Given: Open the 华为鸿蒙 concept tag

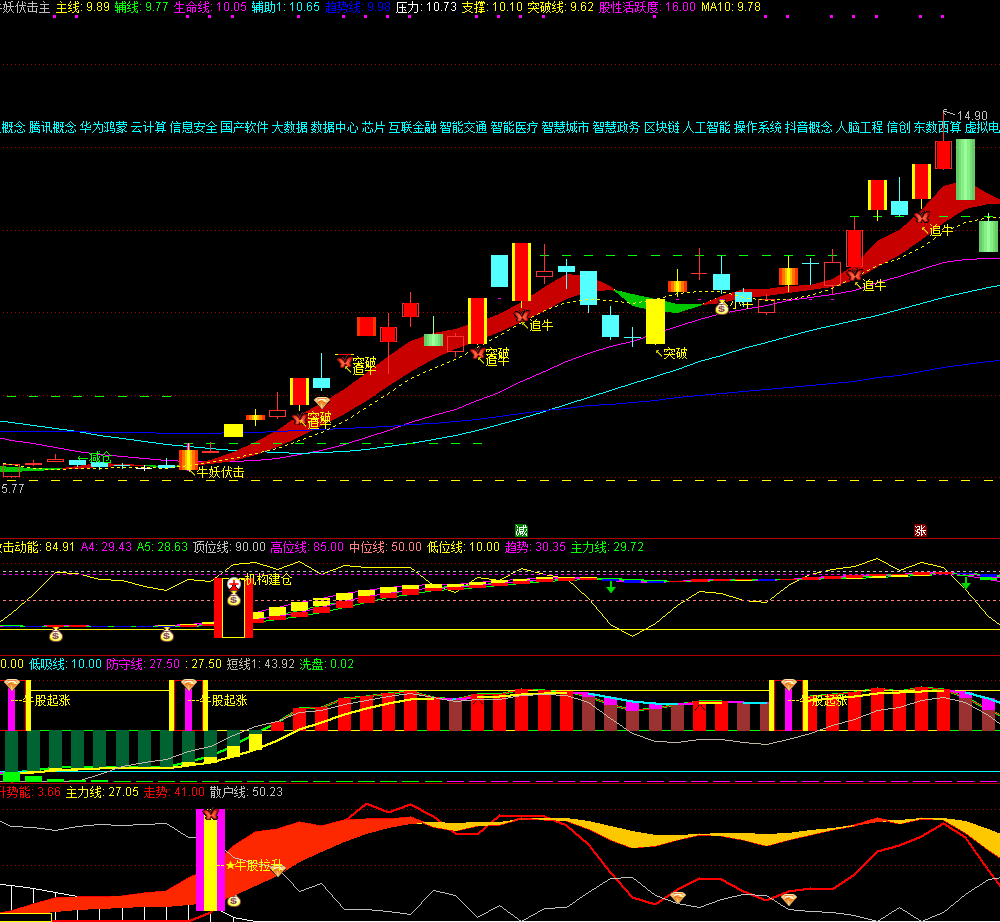Looking at the screenshot, I should click(x=104, y=127).
